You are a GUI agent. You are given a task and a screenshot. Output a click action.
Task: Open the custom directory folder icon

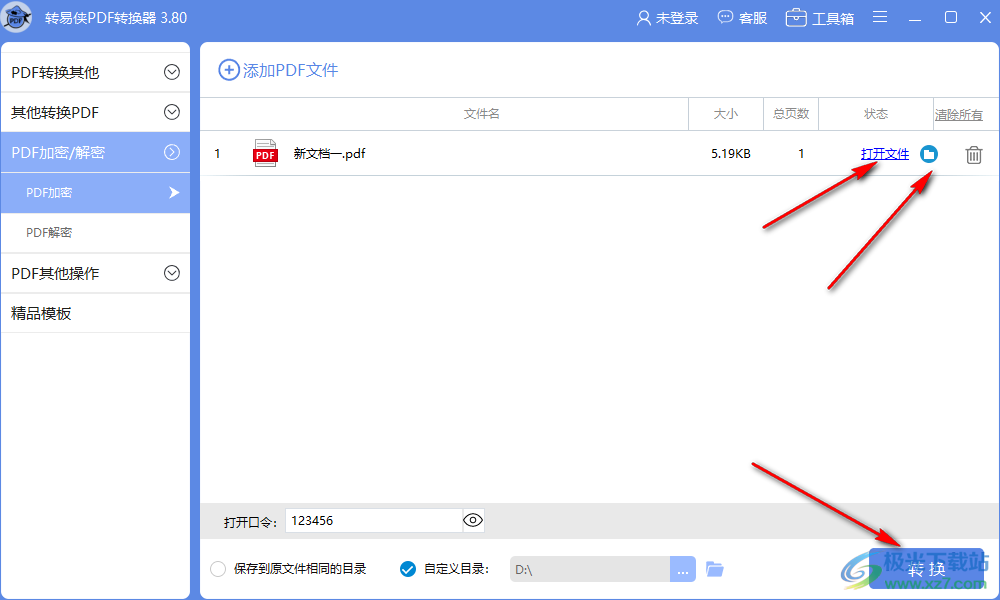[715, 569]
